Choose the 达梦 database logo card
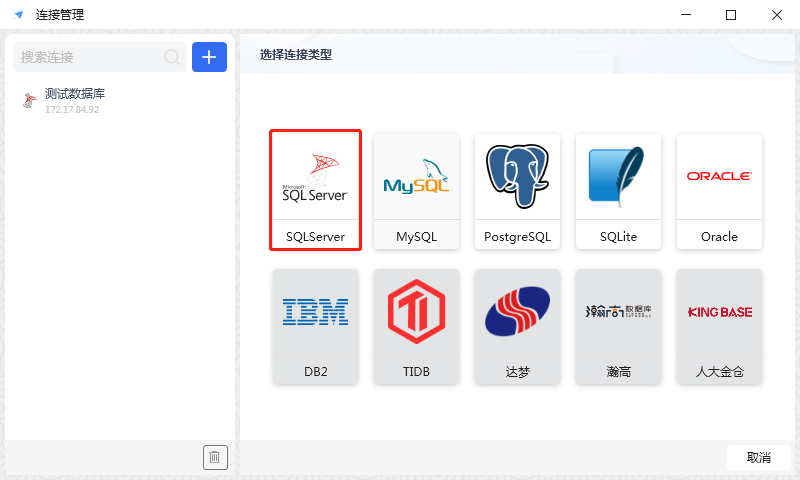The height and width of the screenshot is (480, 800). [x=517, y=326]
